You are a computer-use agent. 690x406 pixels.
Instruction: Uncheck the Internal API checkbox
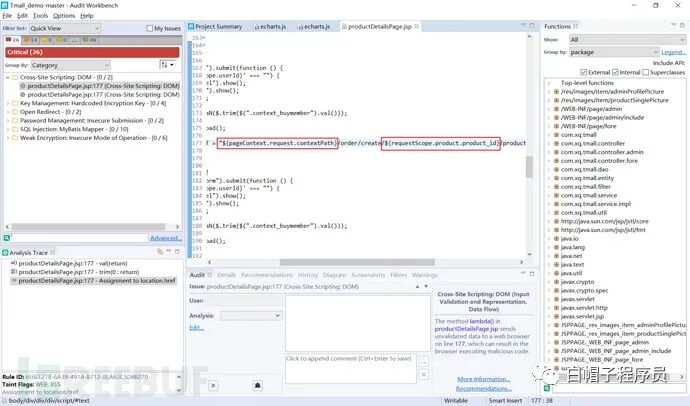[x=615, y=72]
